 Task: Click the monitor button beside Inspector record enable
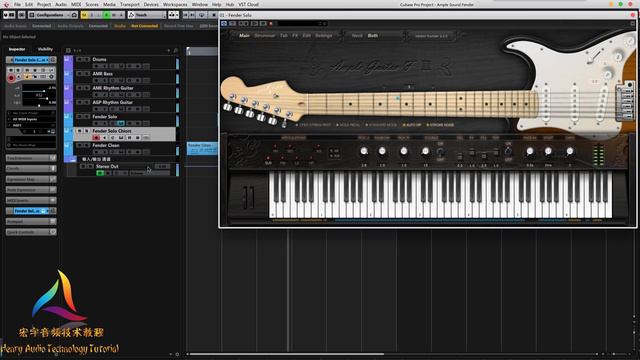(x=19, y=77)
